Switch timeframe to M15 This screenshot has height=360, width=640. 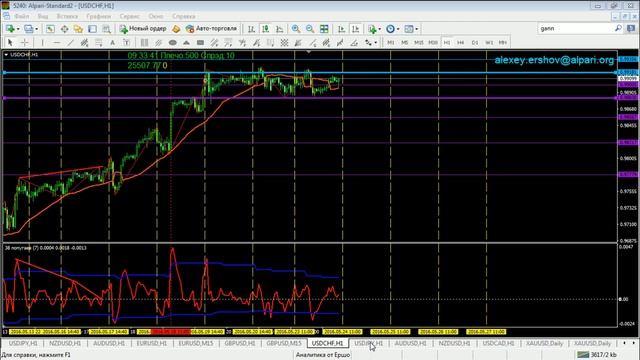point(419,42)
